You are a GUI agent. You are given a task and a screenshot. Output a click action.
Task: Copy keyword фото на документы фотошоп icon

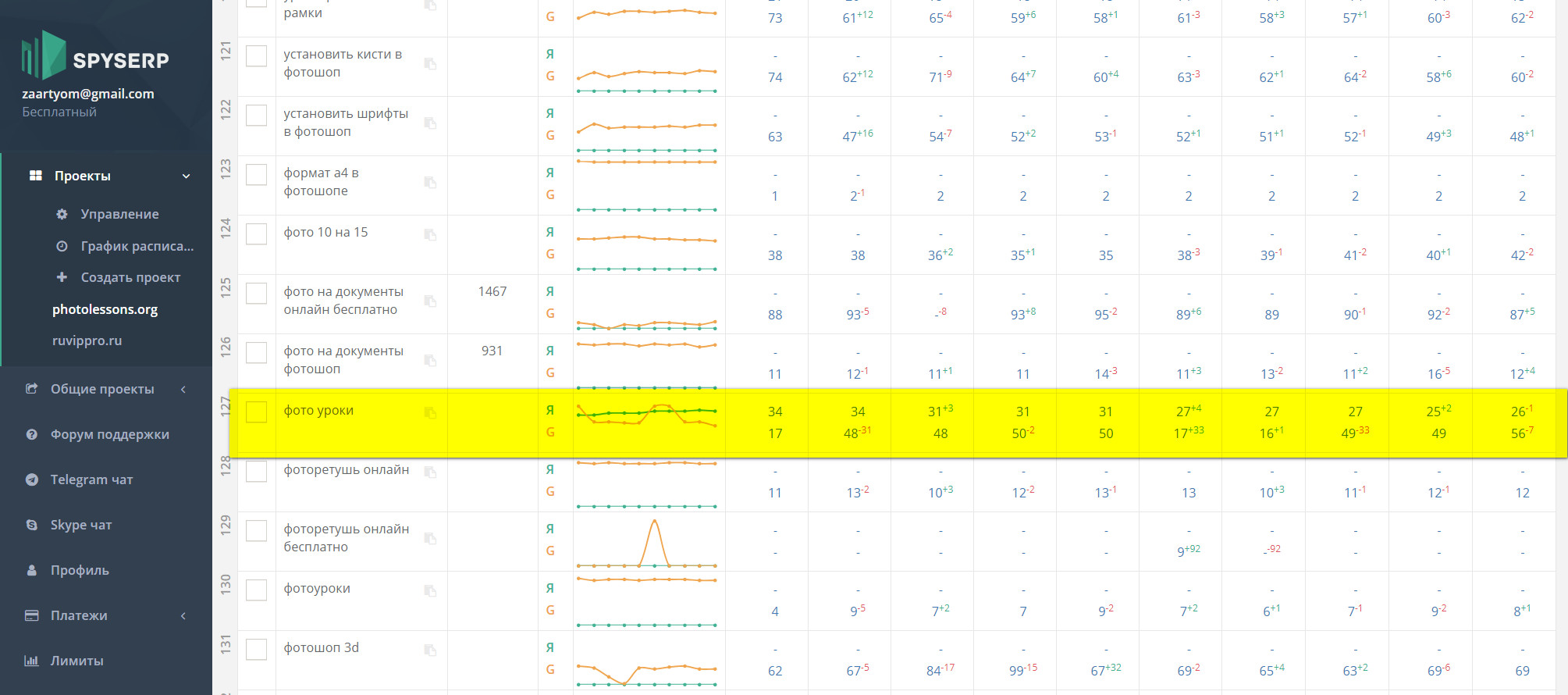coord(430,360)
